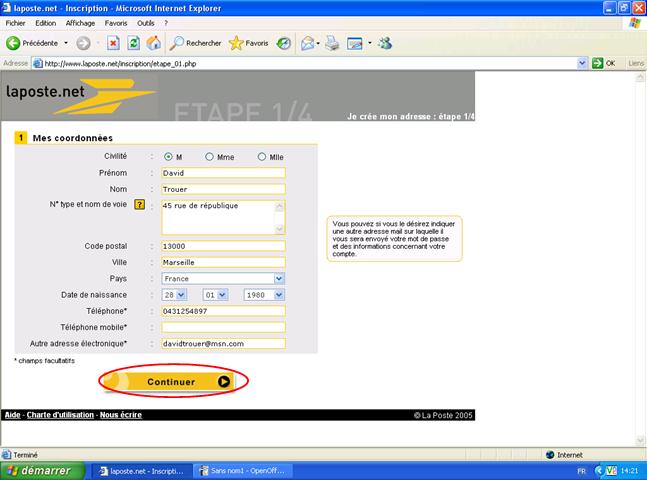Click the page scrollbar down arrow
The image size is (647, 480).
(x=640, y=440)
